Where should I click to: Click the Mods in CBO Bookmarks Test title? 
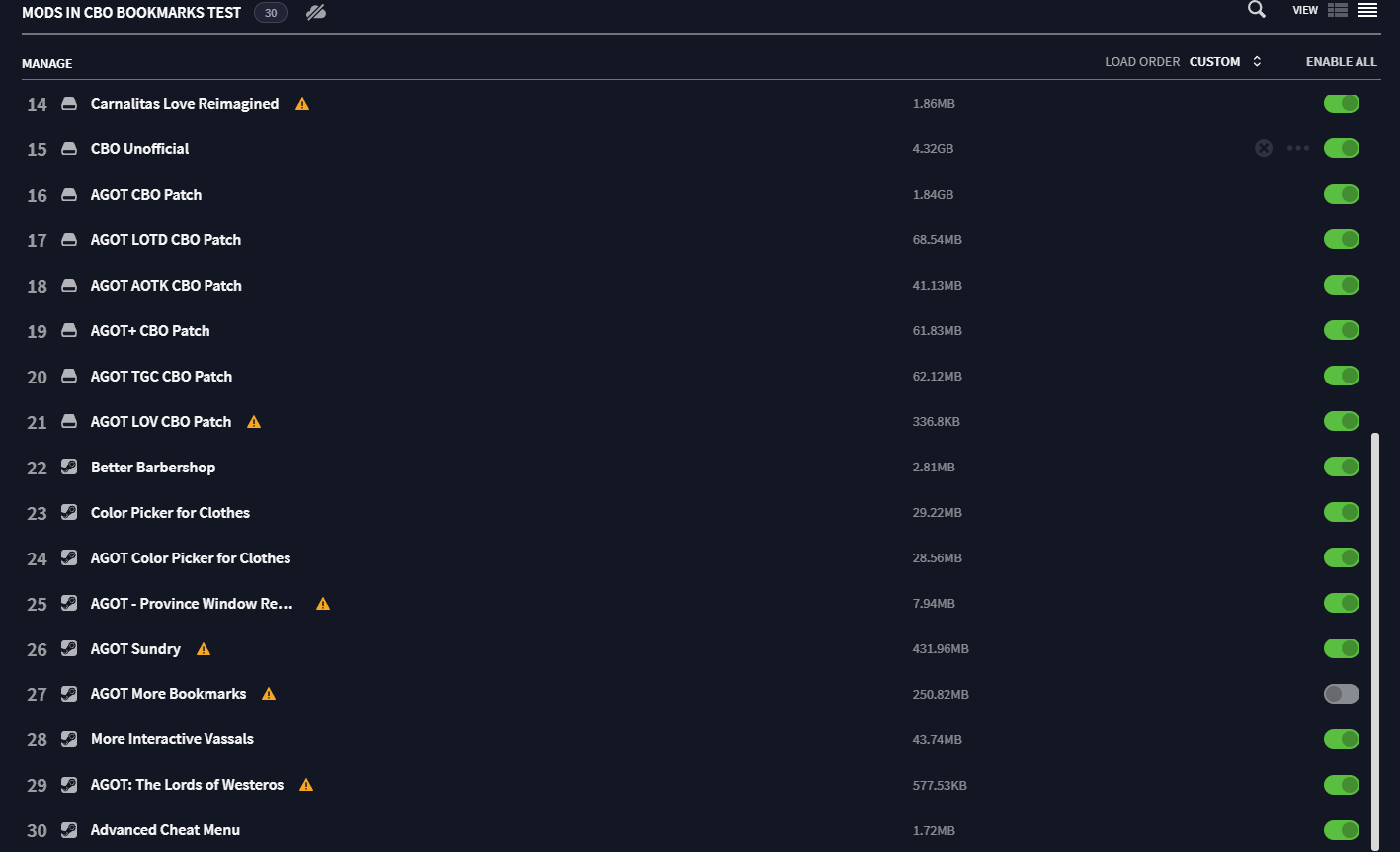131,13
